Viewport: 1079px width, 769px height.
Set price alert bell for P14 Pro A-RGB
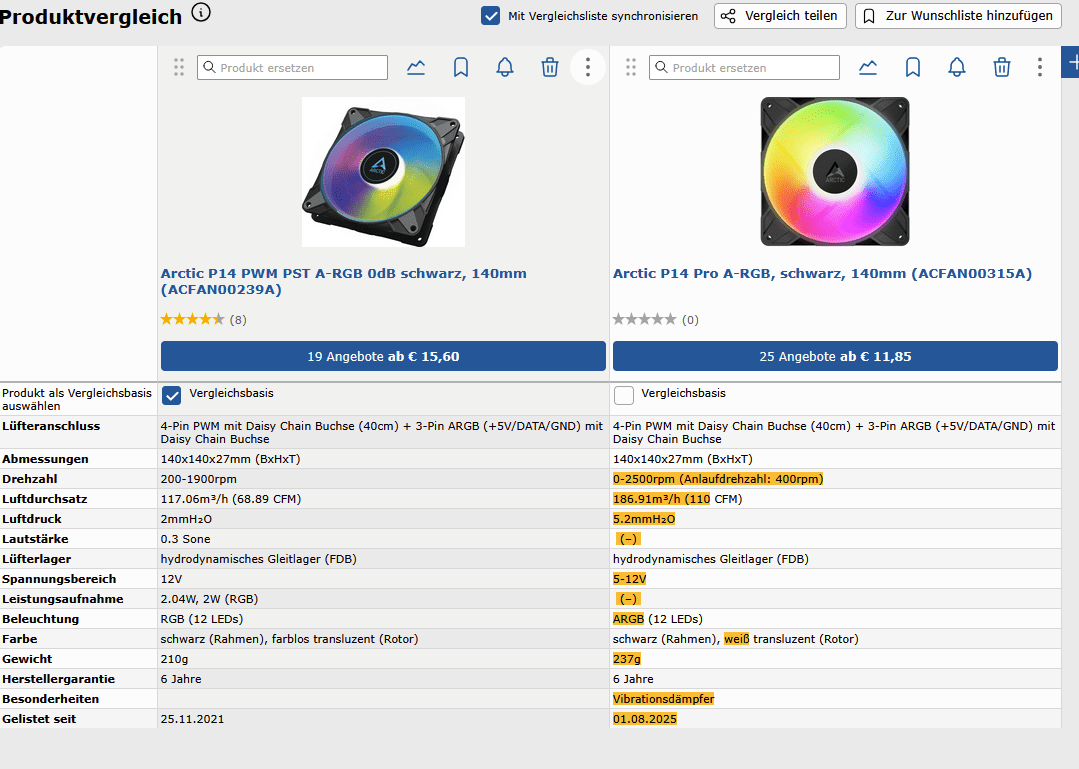[957, 67]
